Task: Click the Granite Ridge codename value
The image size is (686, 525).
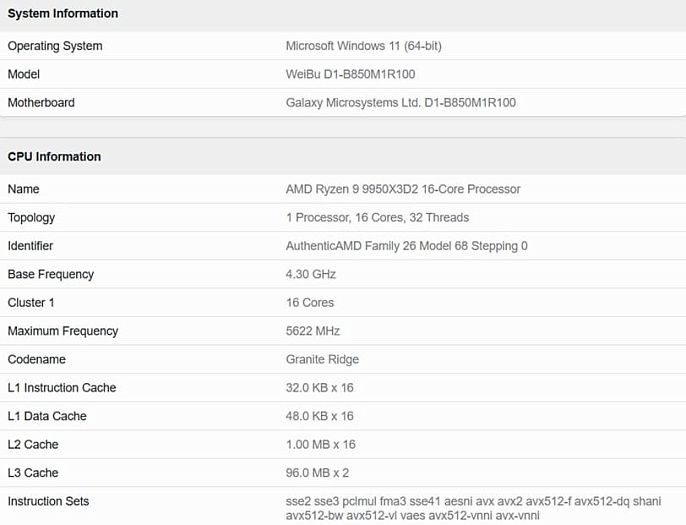Action: pyautogui.click(x=322, y=360)
